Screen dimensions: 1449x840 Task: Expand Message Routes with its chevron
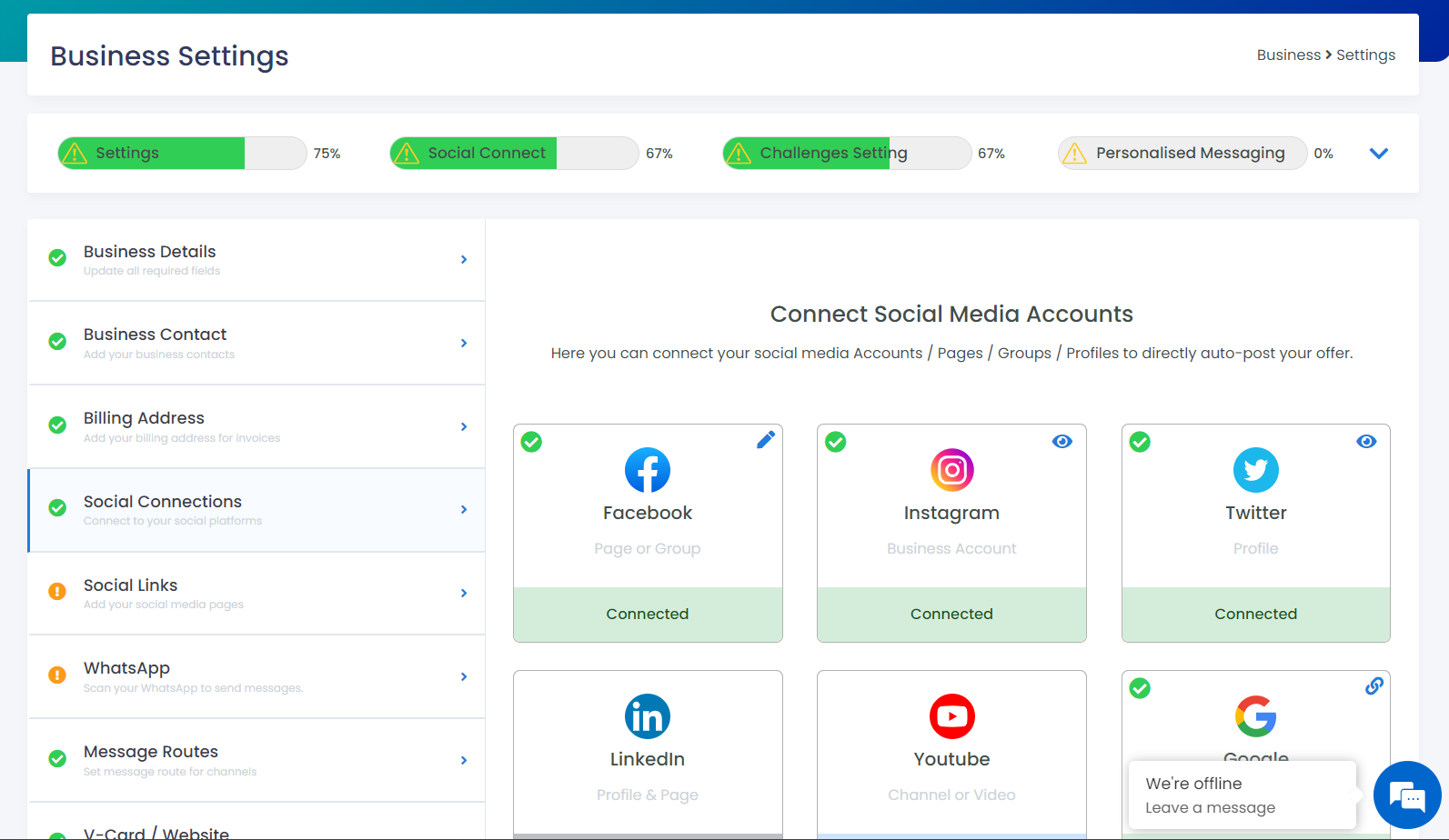[x=464, y=760]
